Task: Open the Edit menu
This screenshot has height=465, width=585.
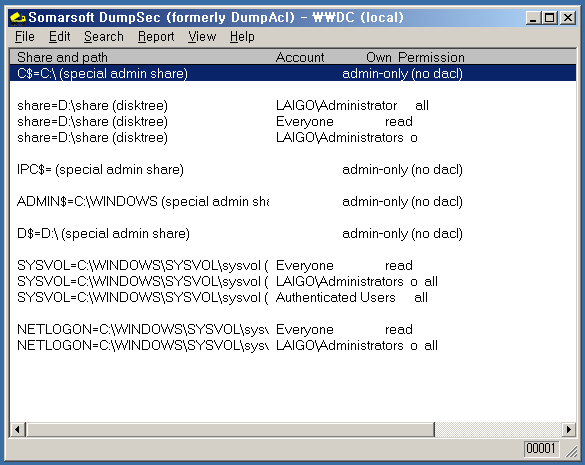Action: pos(60,37)
